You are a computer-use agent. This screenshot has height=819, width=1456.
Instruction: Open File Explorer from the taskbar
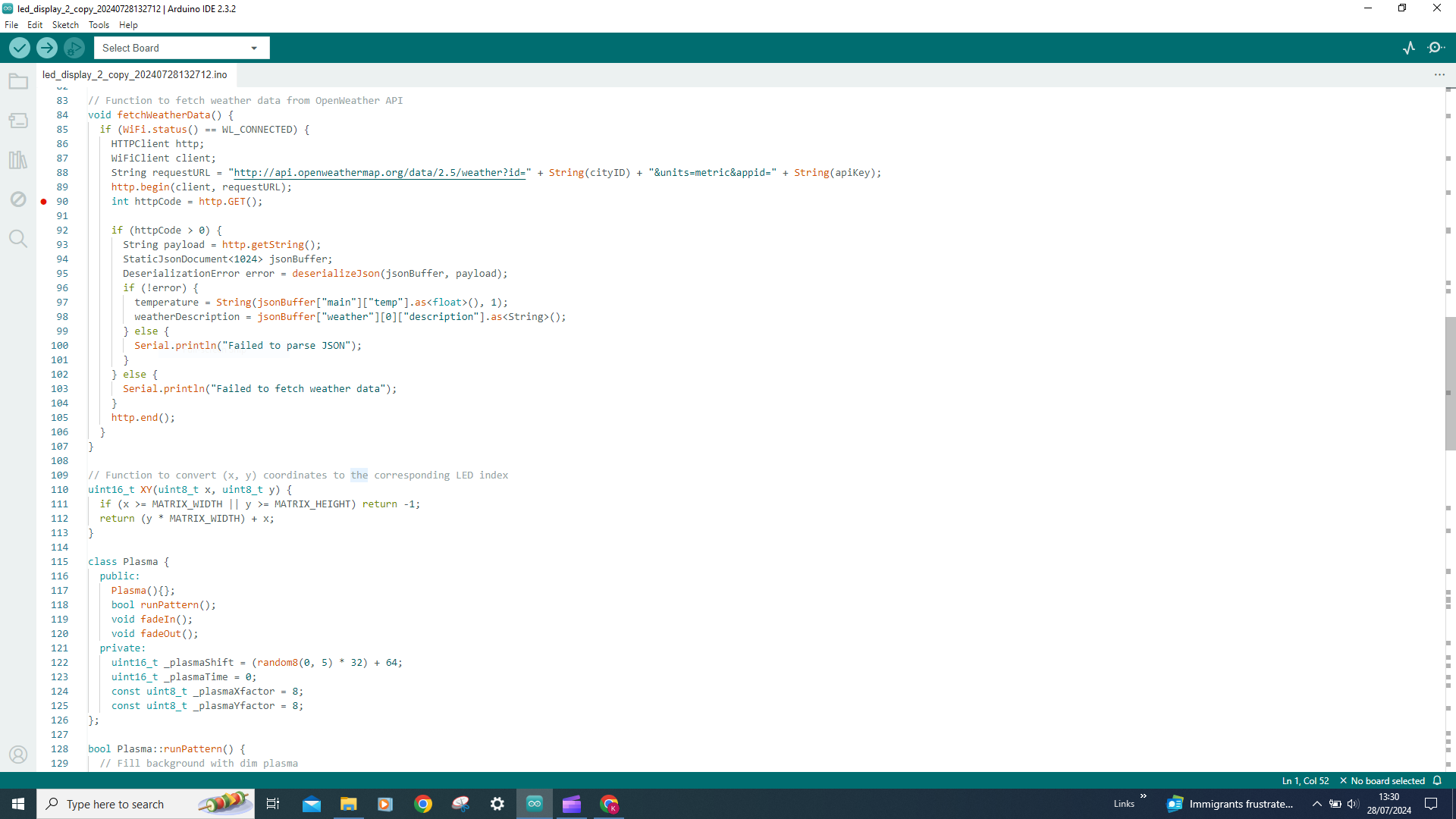tap(349, 804)
